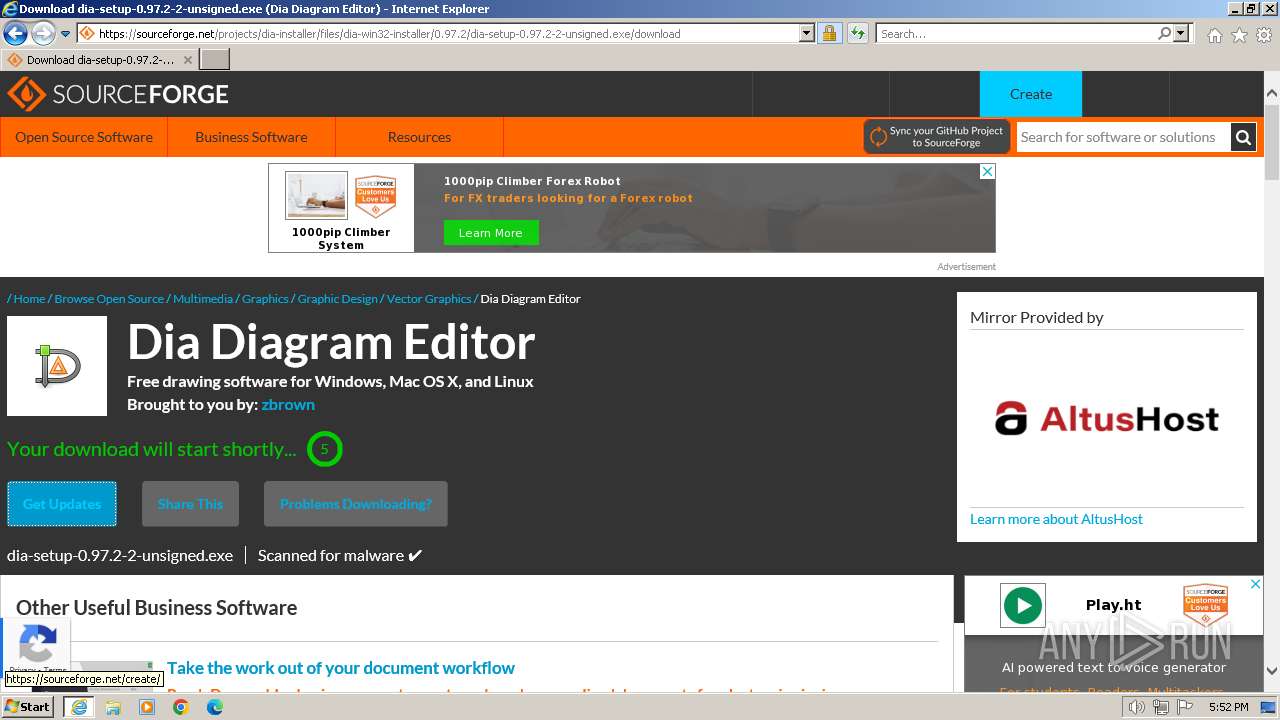The height and width of the screenshot is (720, 1280).
Task: Click the Search for software input field
Action: pos(1123,137)
